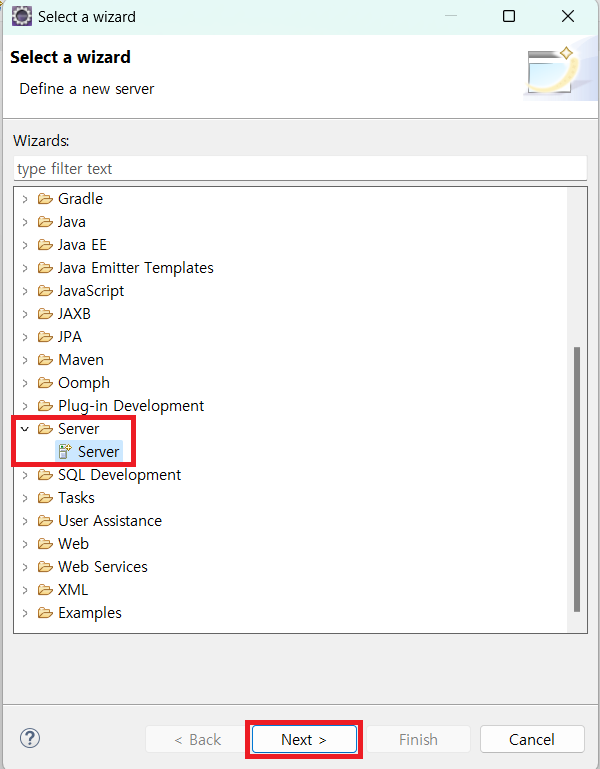Expand the Plug-in Development category
The image size is (600, 769).
pyautogui.click(x=25, y=406)
